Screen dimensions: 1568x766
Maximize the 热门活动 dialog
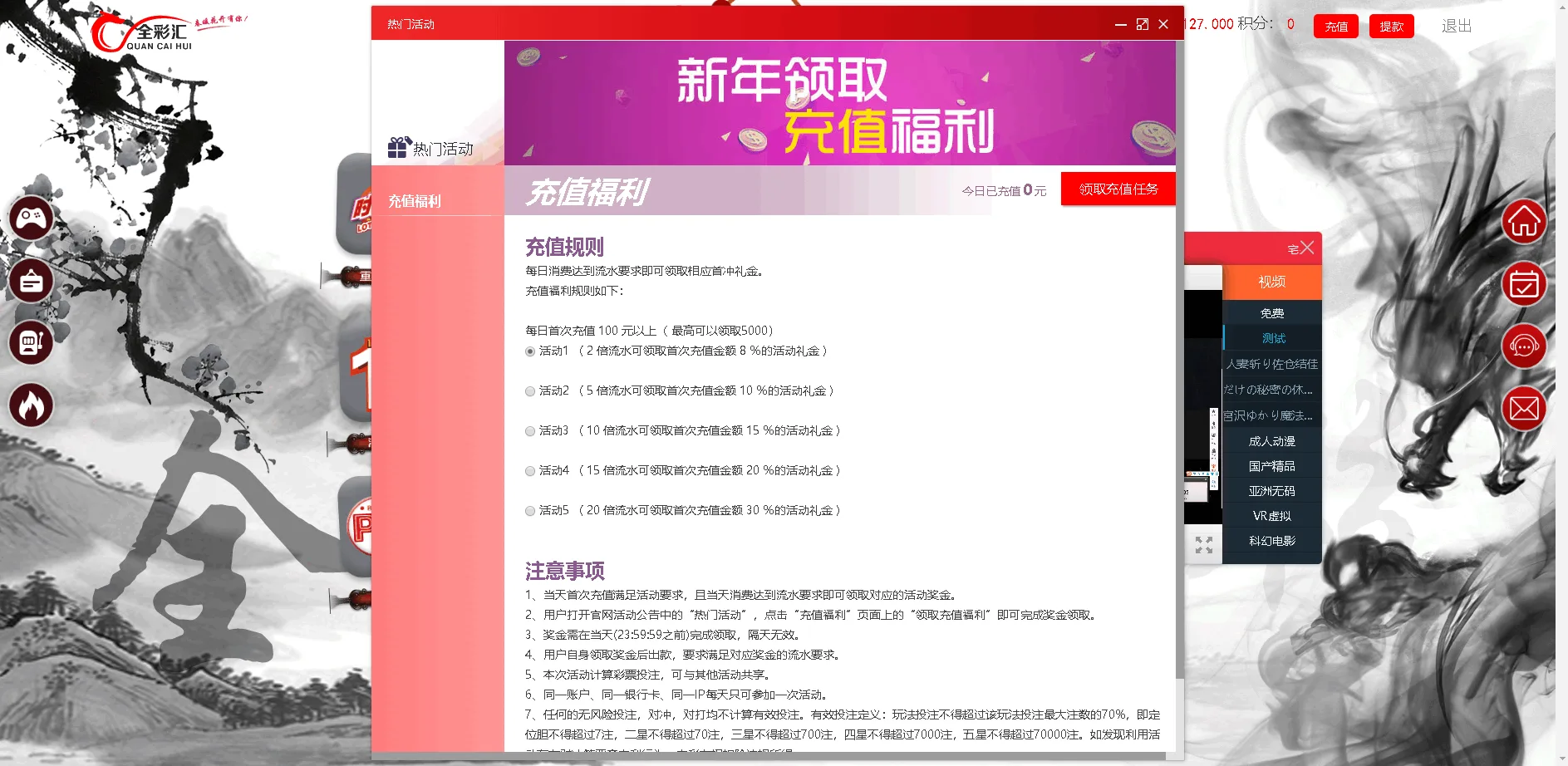1143,24
